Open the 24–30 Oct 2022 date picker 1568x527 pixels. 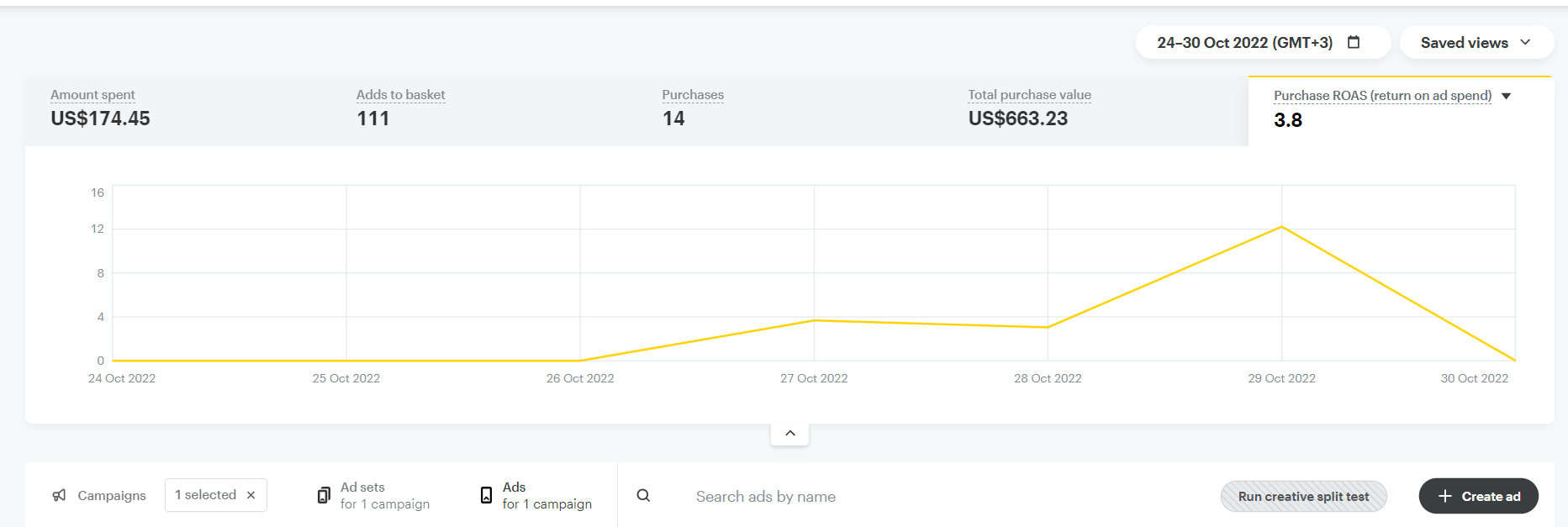point(1244,43)
